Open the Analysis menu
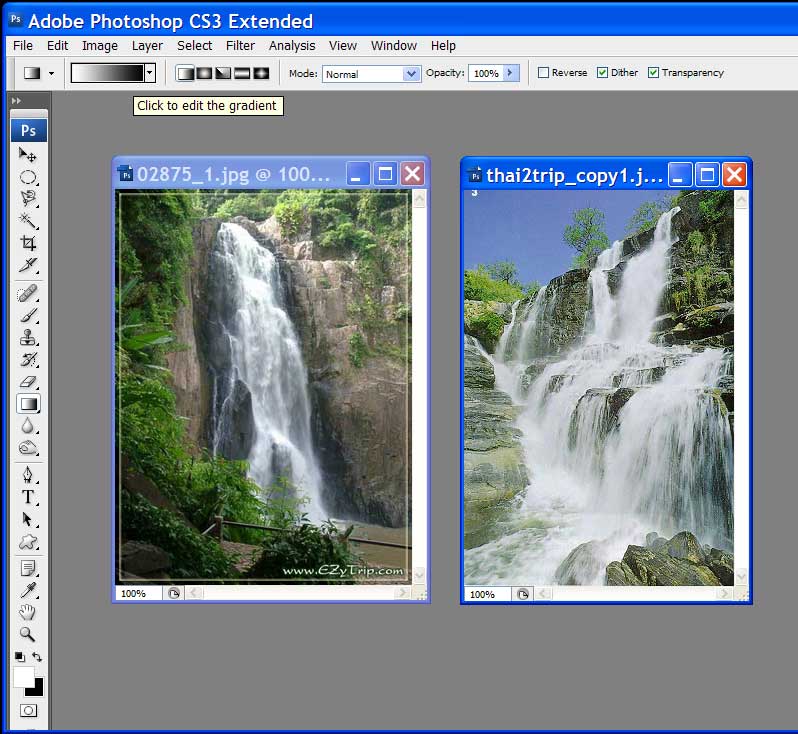 (x=292, y=46)
